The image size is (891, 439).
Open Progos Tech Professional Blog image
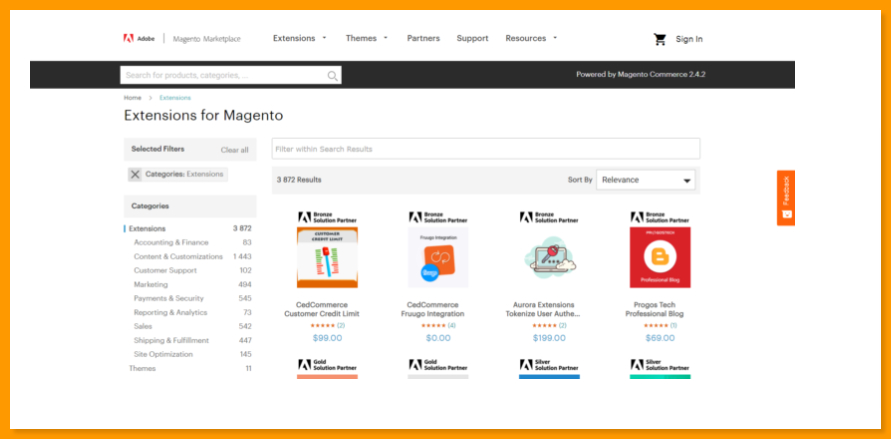pyautogui.click(x=660, y=258)
